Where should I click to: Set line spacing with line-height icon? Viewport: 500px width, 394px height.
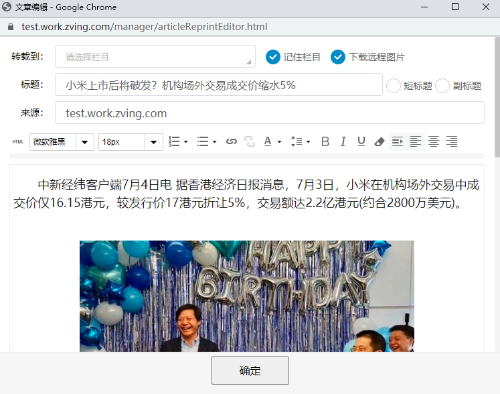(x=296, y=142)
